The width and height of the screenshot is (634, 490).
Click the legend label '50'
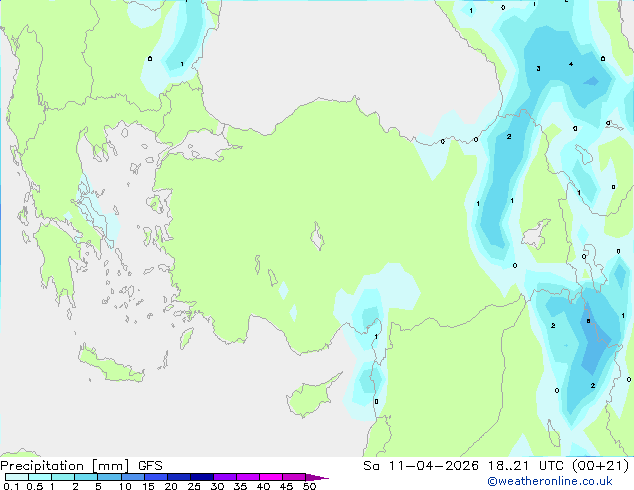pyautogui.click(x=309, y=486)
